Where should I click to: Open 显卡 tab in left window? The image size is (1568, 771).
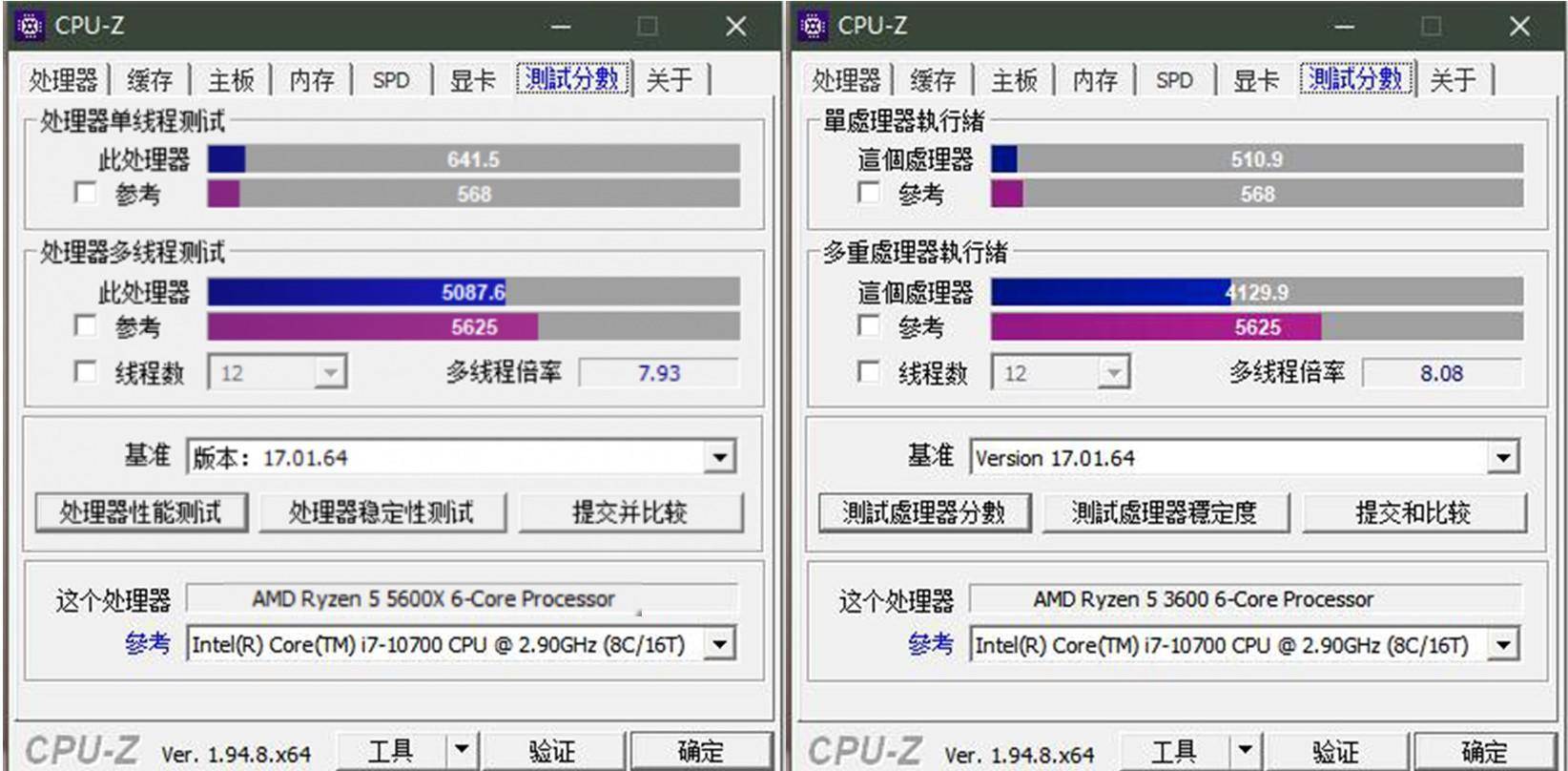click(473, 80)
